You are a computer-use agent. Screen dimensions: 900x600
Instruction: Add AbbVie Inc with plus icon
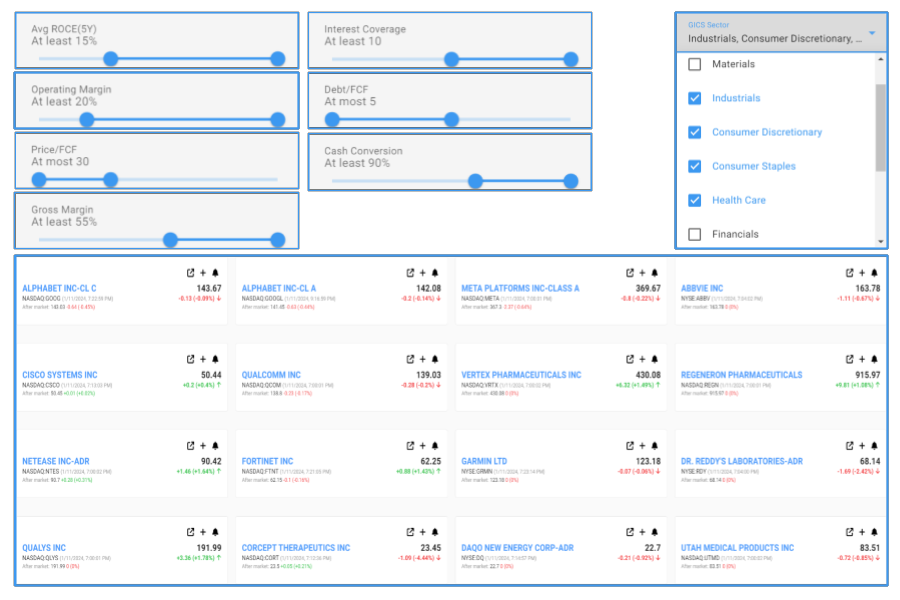tap(862, 273)
